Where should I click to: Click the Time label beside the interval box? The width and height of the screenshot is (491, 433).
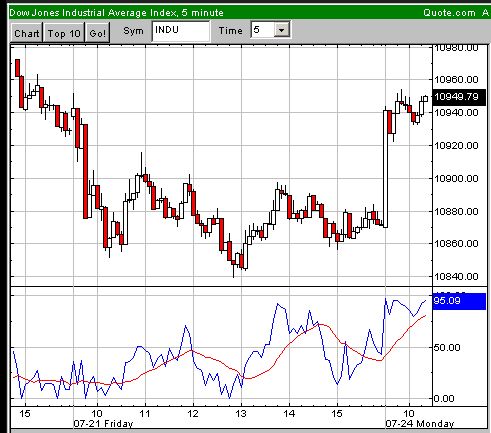click(x=231, y=31)
